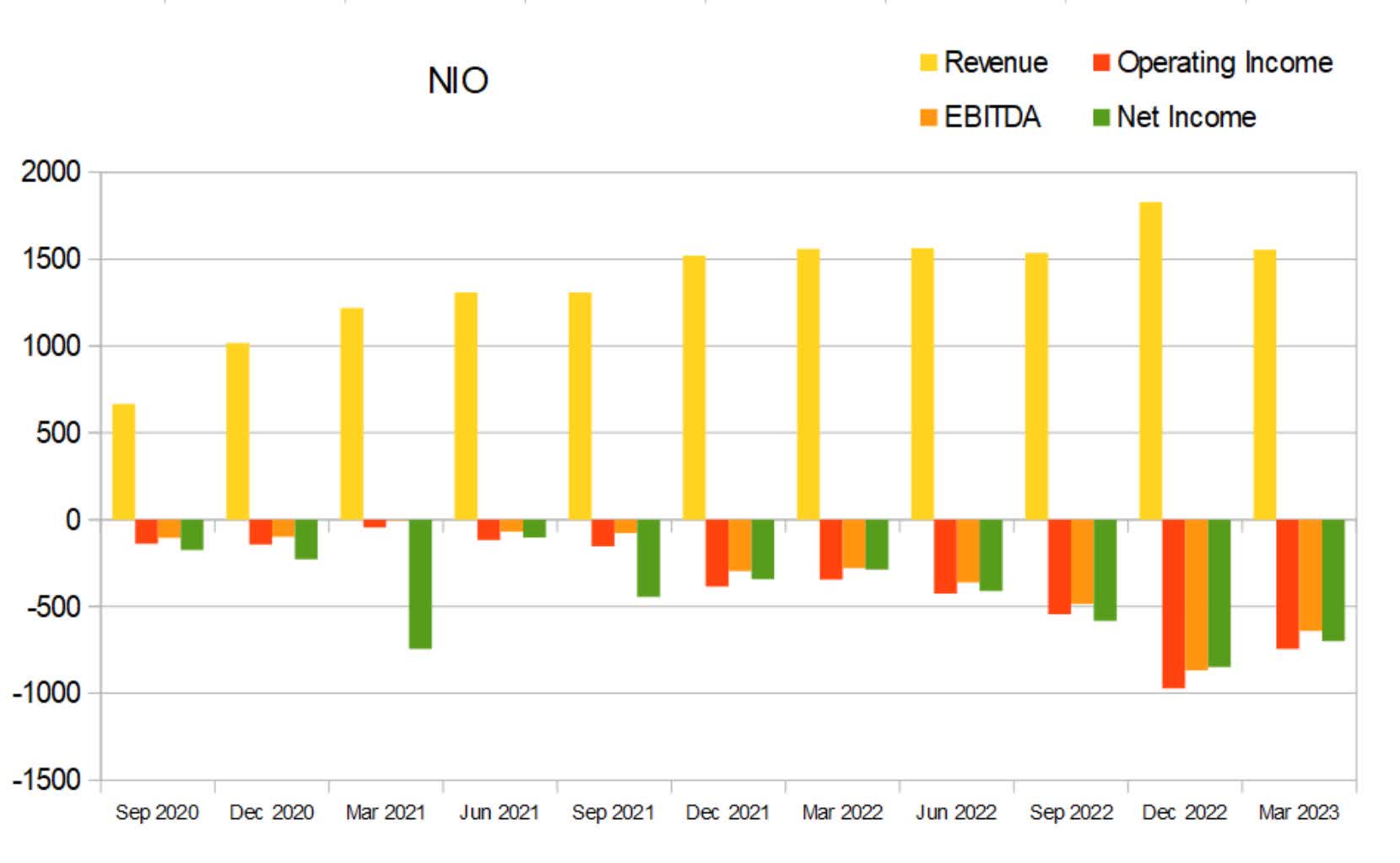Select the Sep 2020 green Net Income bar
1400x863 pixels.
click(192, 535)
